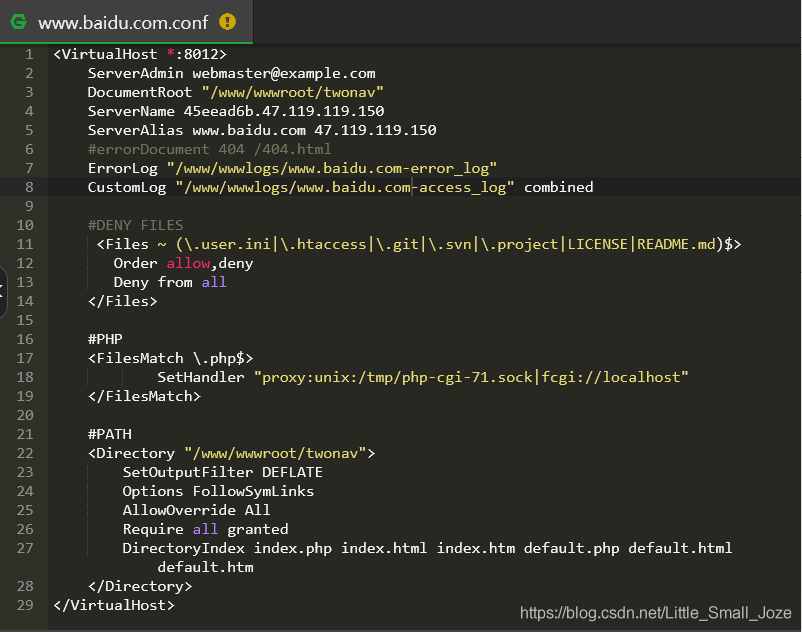
Task: Click ServerAlias www.baidu.com line
Action: pos(262,130)
